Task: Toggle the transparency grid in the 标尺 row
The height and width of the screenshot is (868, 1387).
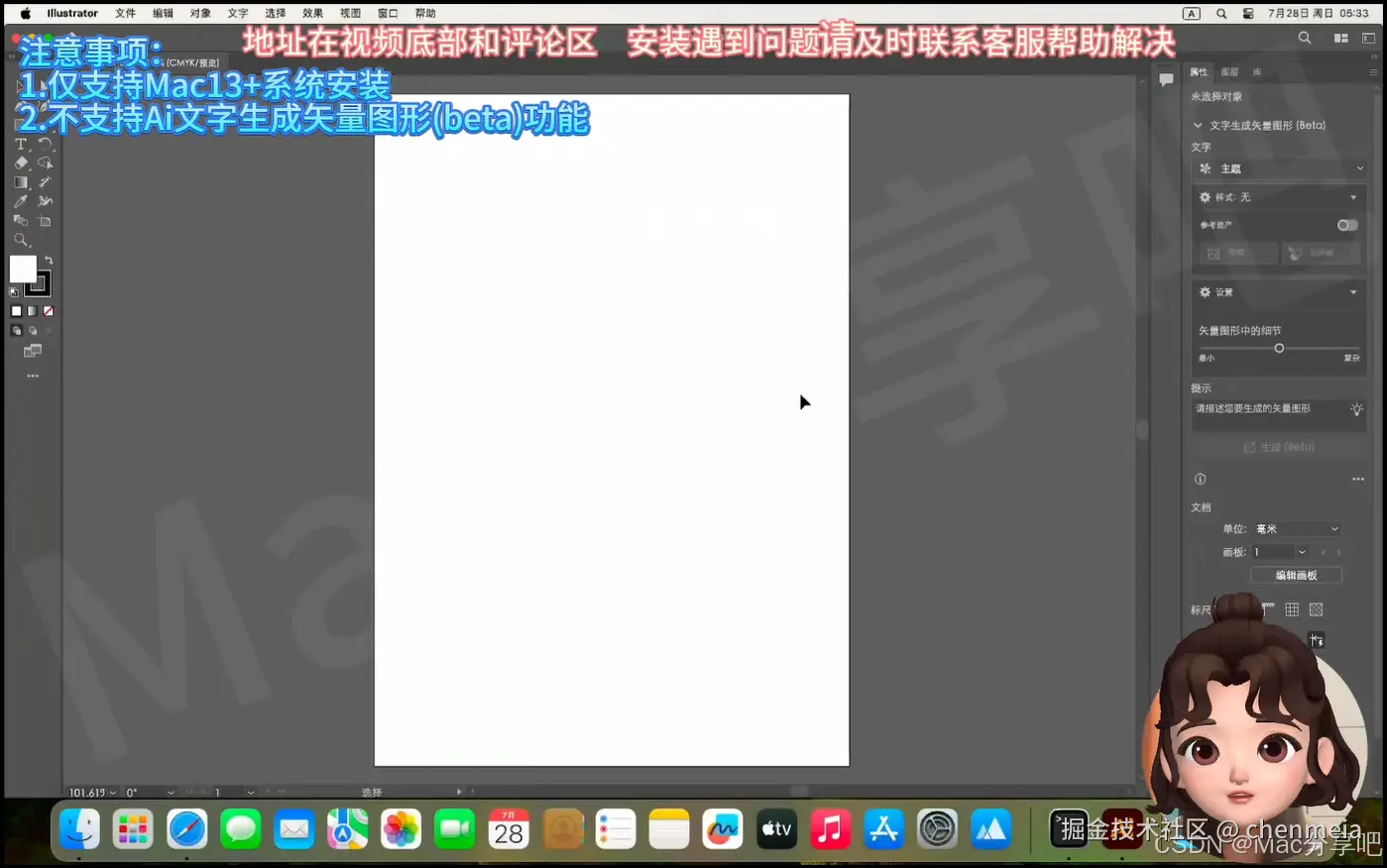Action: (x=1316, y=609)
